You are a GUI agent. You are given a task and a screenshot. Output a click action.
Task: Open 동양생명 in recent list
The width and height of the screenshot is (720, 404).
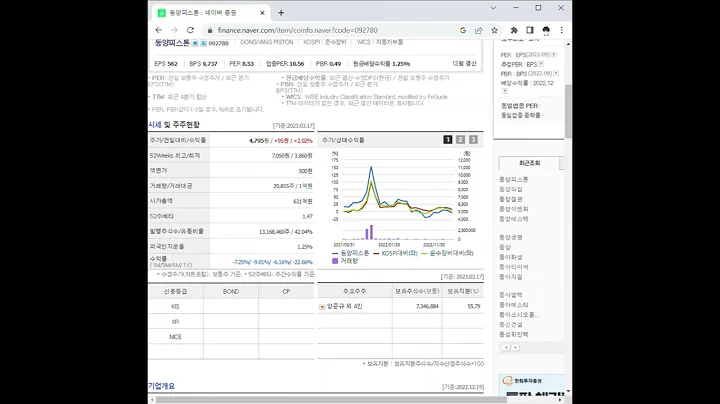coord(511,237)
